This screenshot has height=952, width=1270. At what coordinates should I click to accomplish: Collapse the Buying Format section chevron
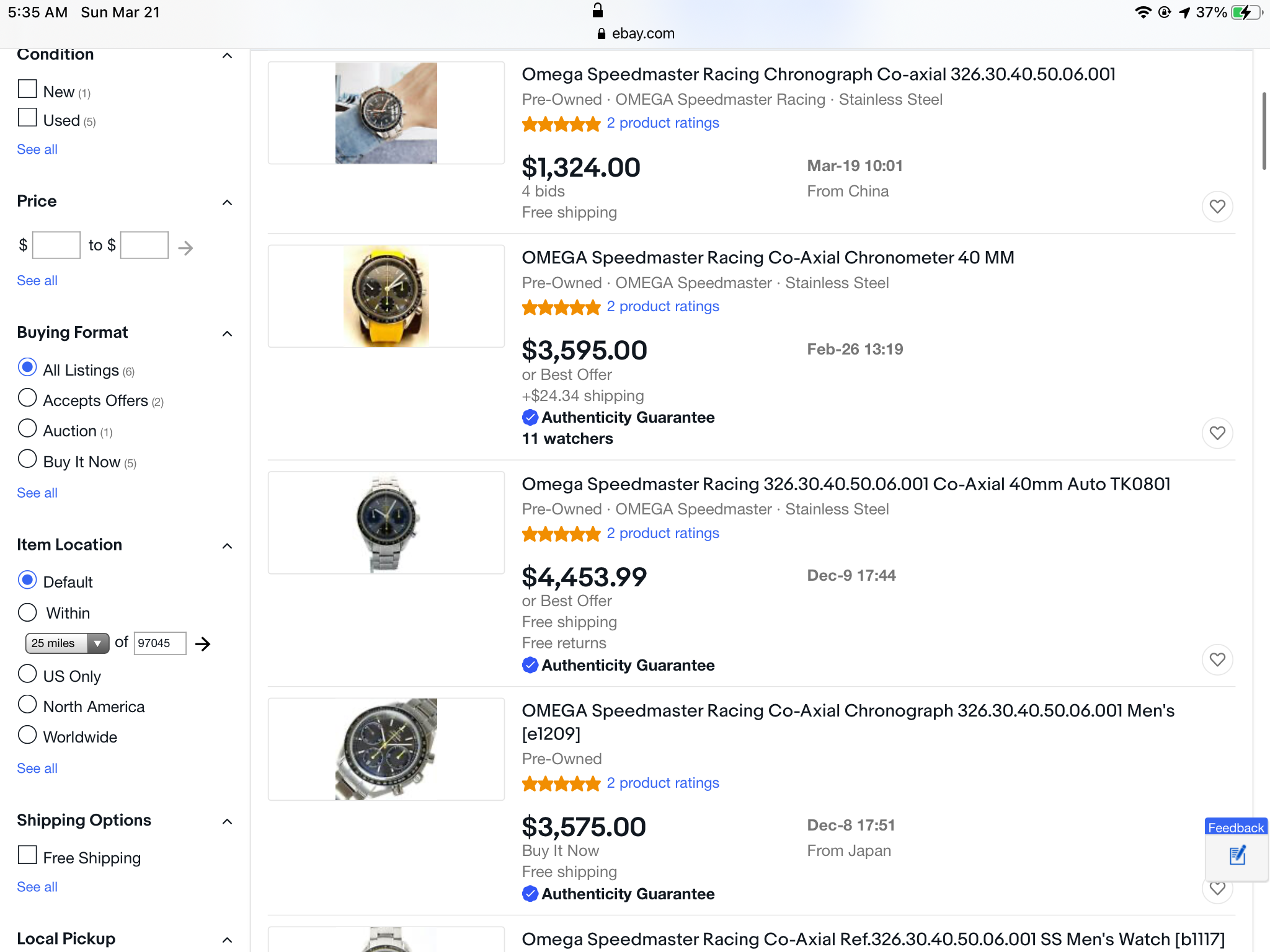[x=227, y=334]
